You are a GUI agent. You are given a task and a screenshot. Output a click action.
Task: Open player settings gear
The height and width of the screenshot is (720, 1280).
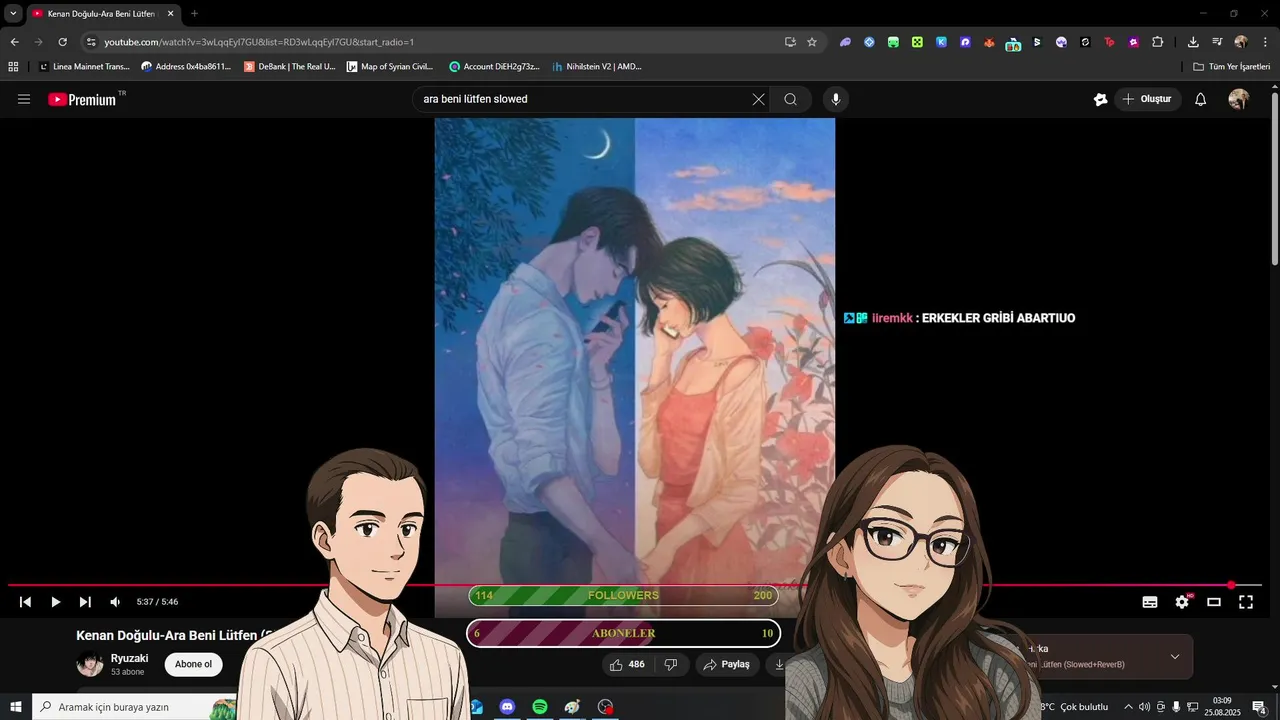tap(1182, 602)
